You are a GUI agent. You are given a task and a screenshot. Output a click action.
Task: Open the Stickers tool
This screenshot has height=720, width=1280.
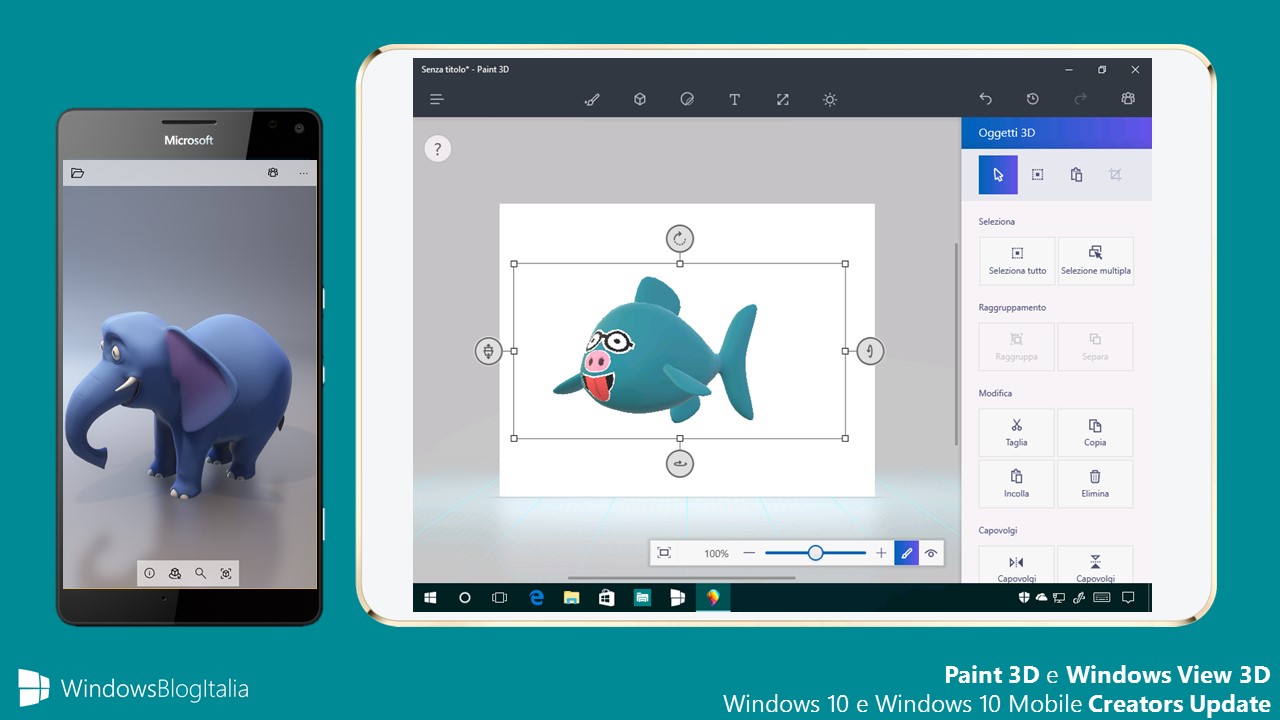coord(687,99)
